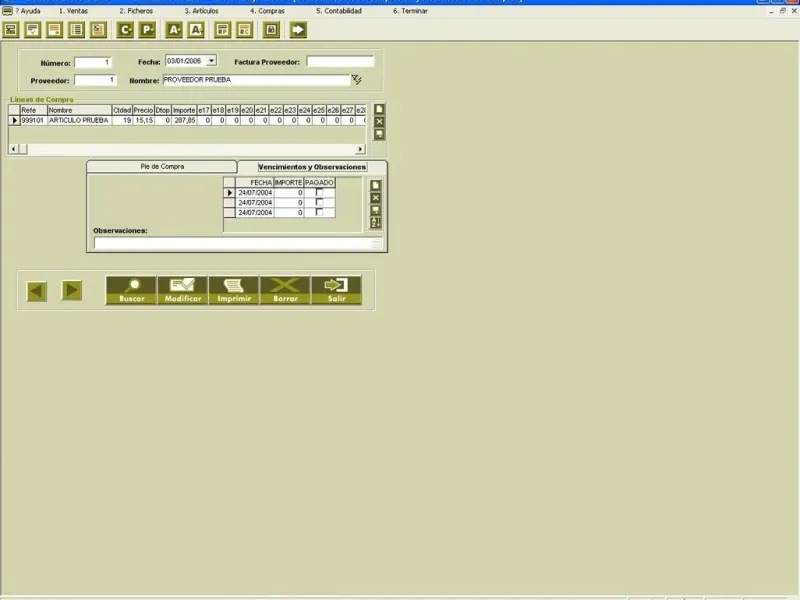Click the Observaciones text field
Viewport: 800px width, 600px height.
tap(238, 243)
